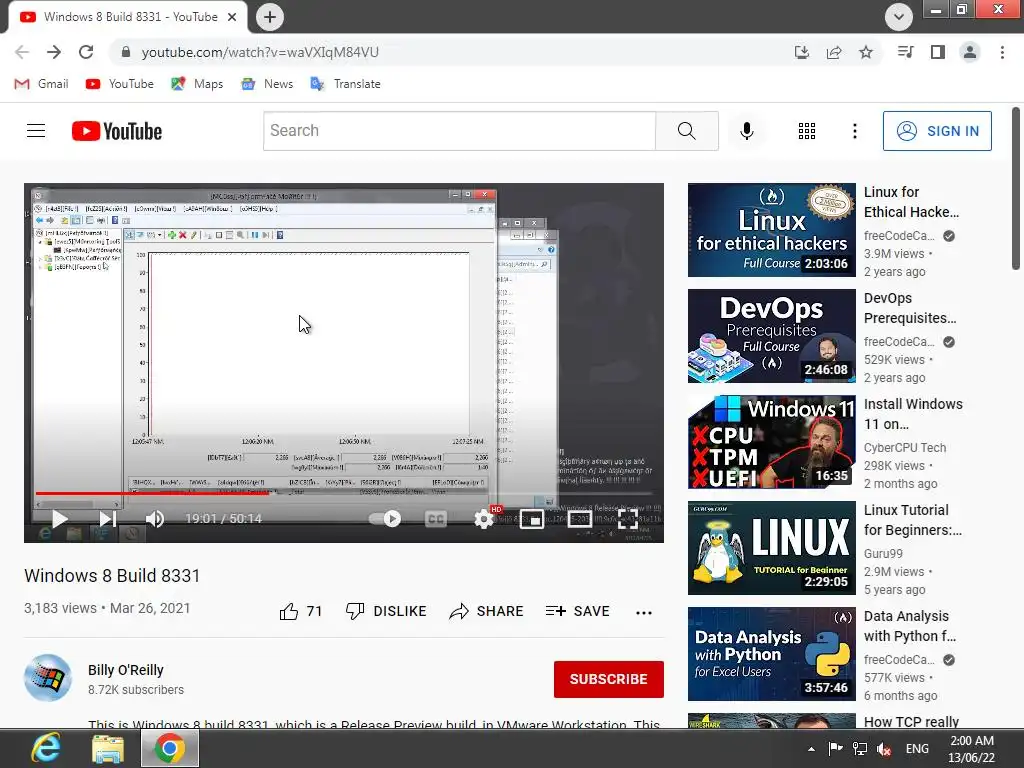Viewport: 1024px width, 768px height.
Task: Like the video with thumbs up
Action: tap(300, 611)
